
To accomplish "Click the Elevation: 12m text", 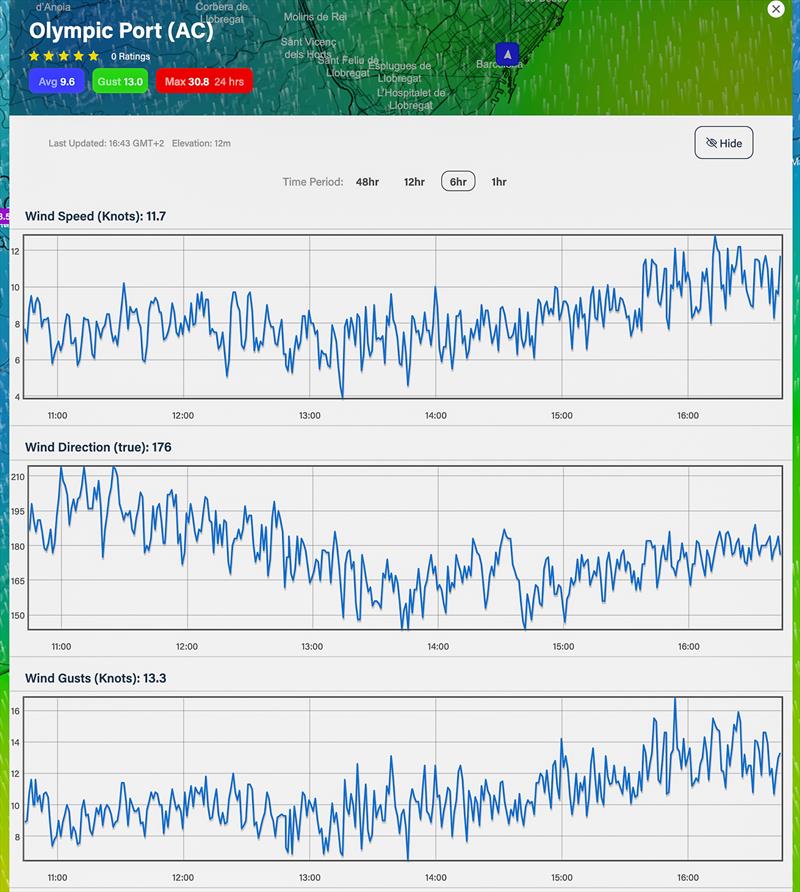I will tap(201, 143).
